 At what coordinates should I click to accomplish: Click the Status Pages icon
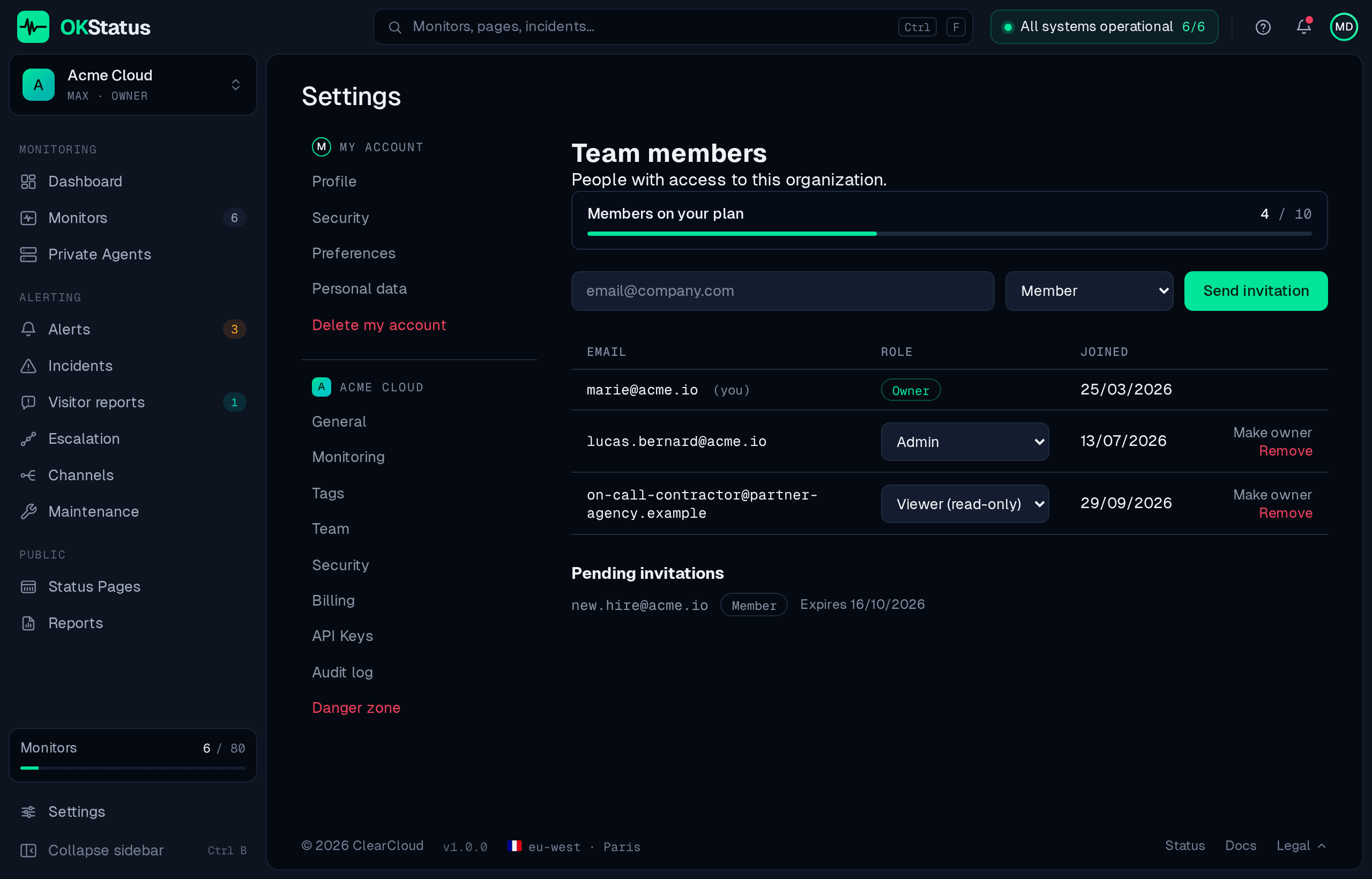[28, 587]
